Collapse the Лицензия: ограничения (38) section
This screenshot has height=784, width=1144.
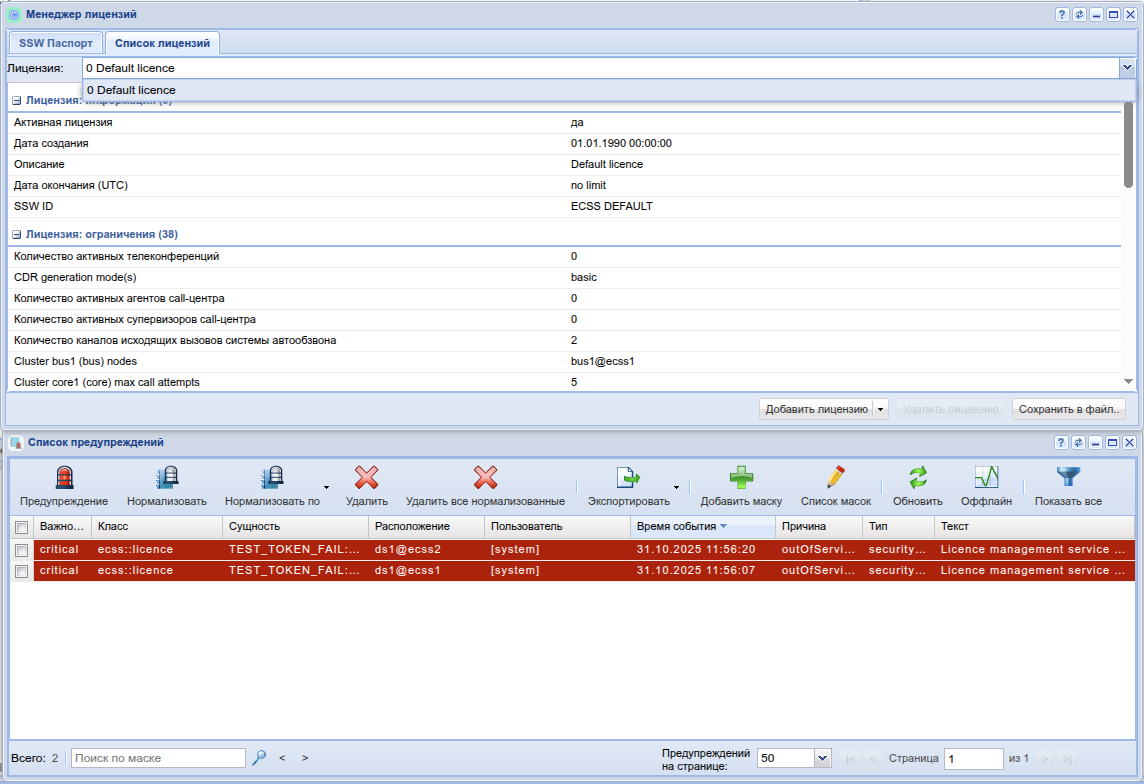click(x=17, y=235)
